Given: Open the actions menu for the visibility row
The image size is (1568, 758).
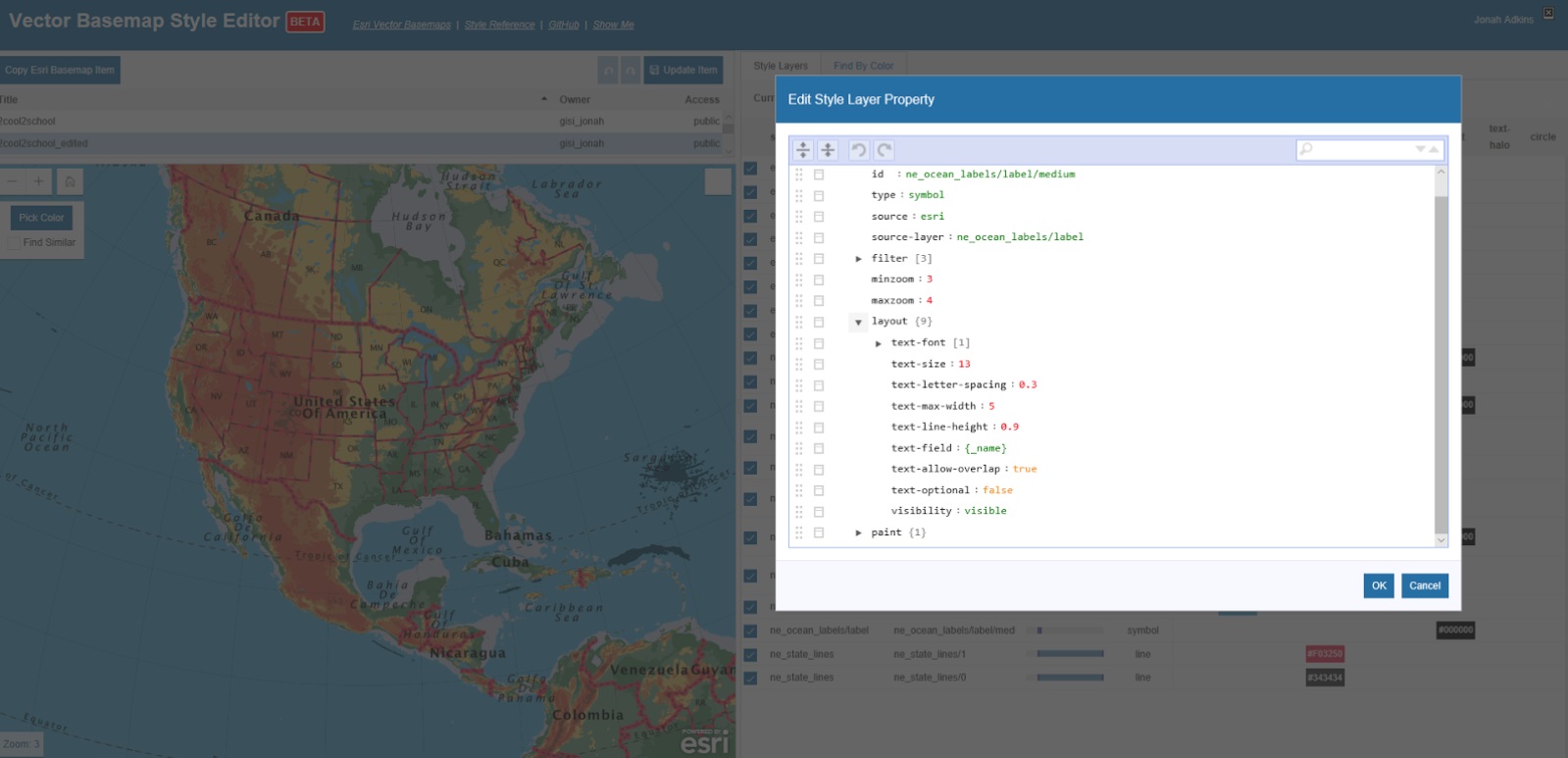Looking at the screenshot, I should pyautogui.click(x=819, y=512).
